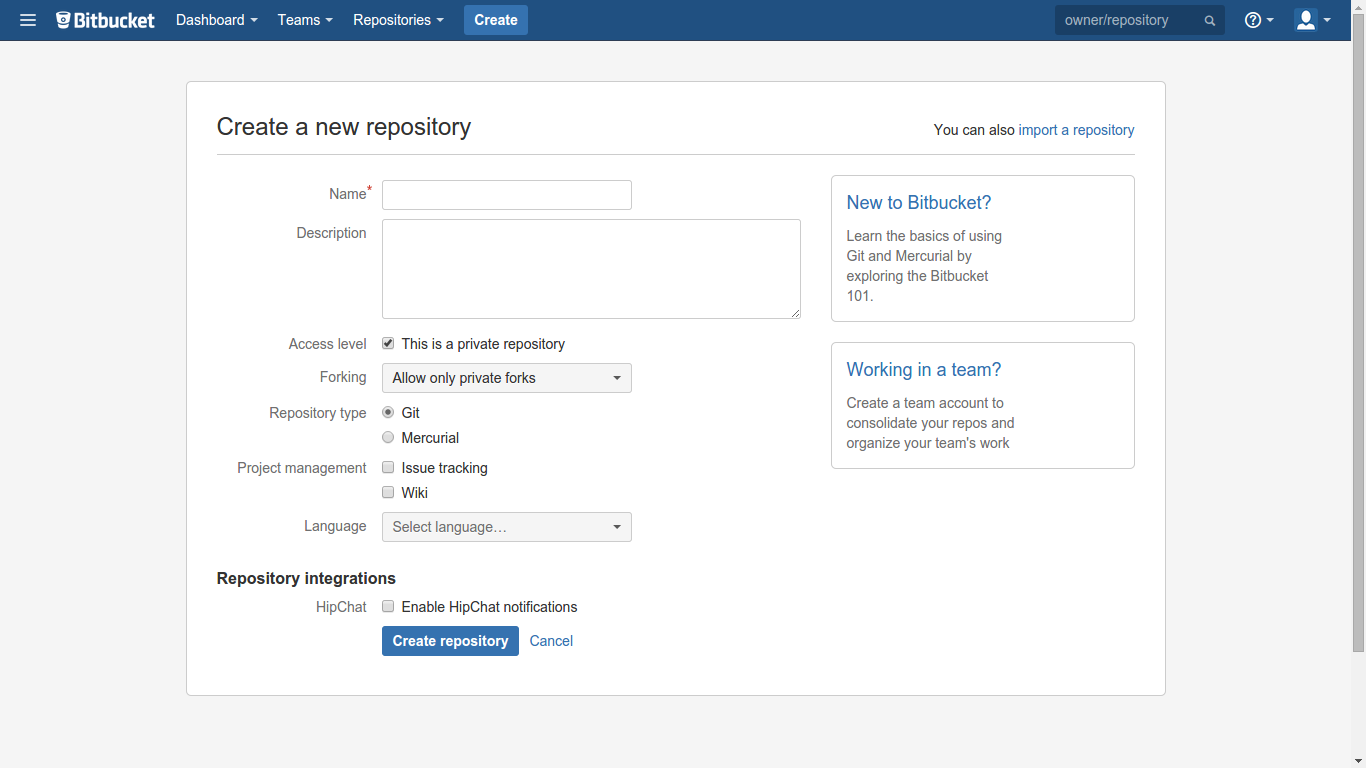Click the Cancel link

[551, 641]
